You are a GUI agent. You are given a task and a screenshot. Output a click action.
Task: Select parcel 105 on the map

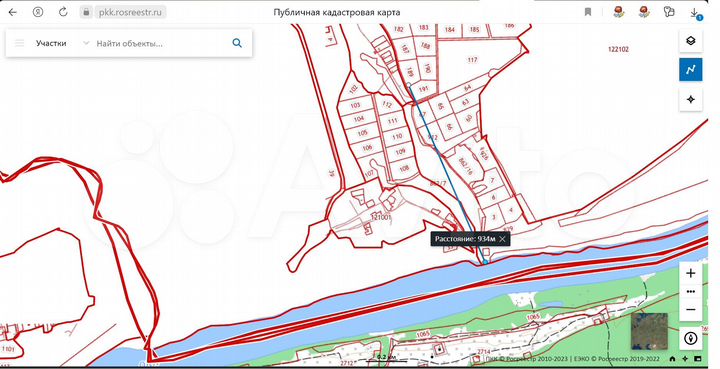pos(362,133)
